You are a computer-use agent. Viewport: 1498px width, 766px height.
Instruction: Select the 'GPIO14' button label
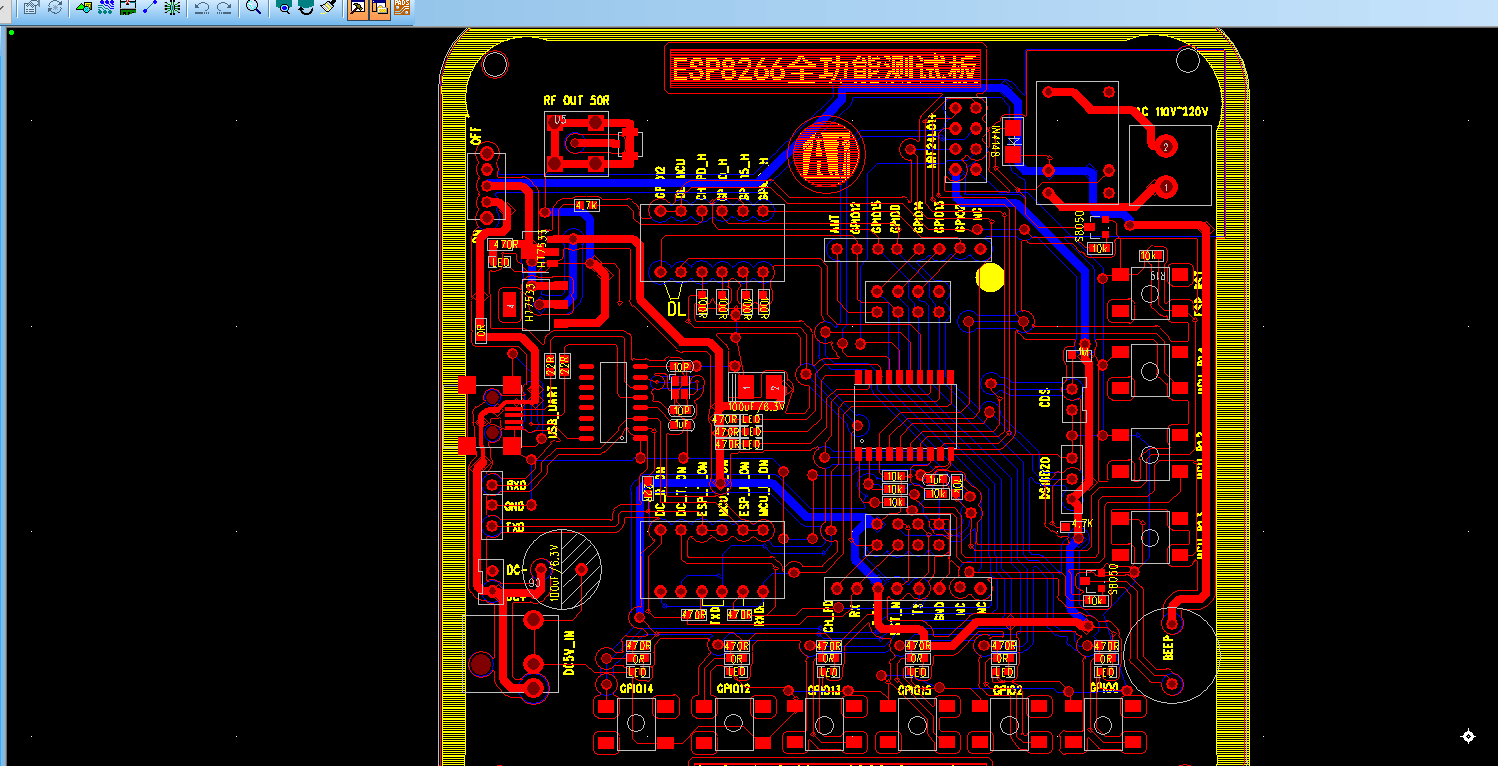click(x=636, y=689)
